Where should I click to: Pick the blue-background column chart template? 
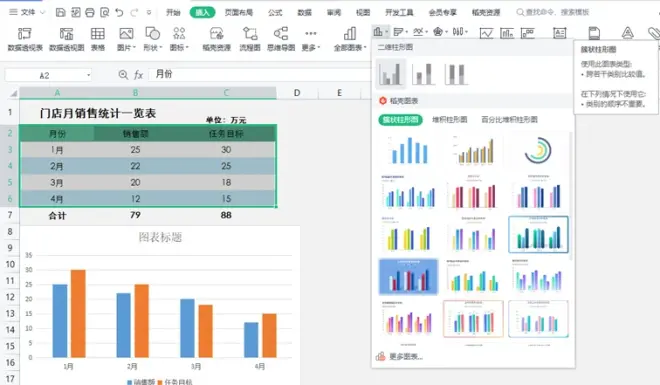pyautogui.click(x=408, y=276)
